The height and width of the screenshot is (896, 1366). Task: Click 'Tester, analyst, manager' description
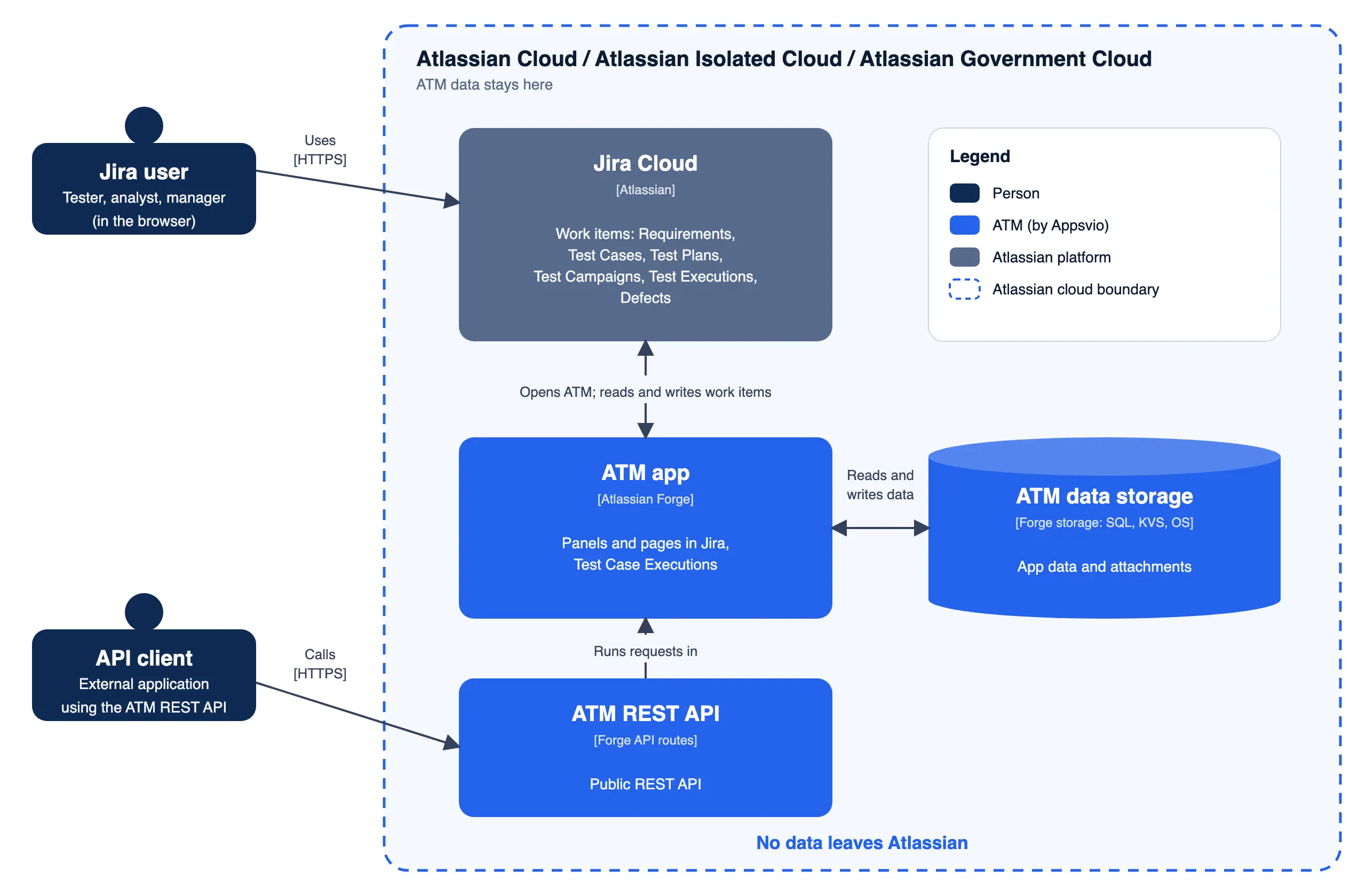pyautogui.click(x=144, y=198)
